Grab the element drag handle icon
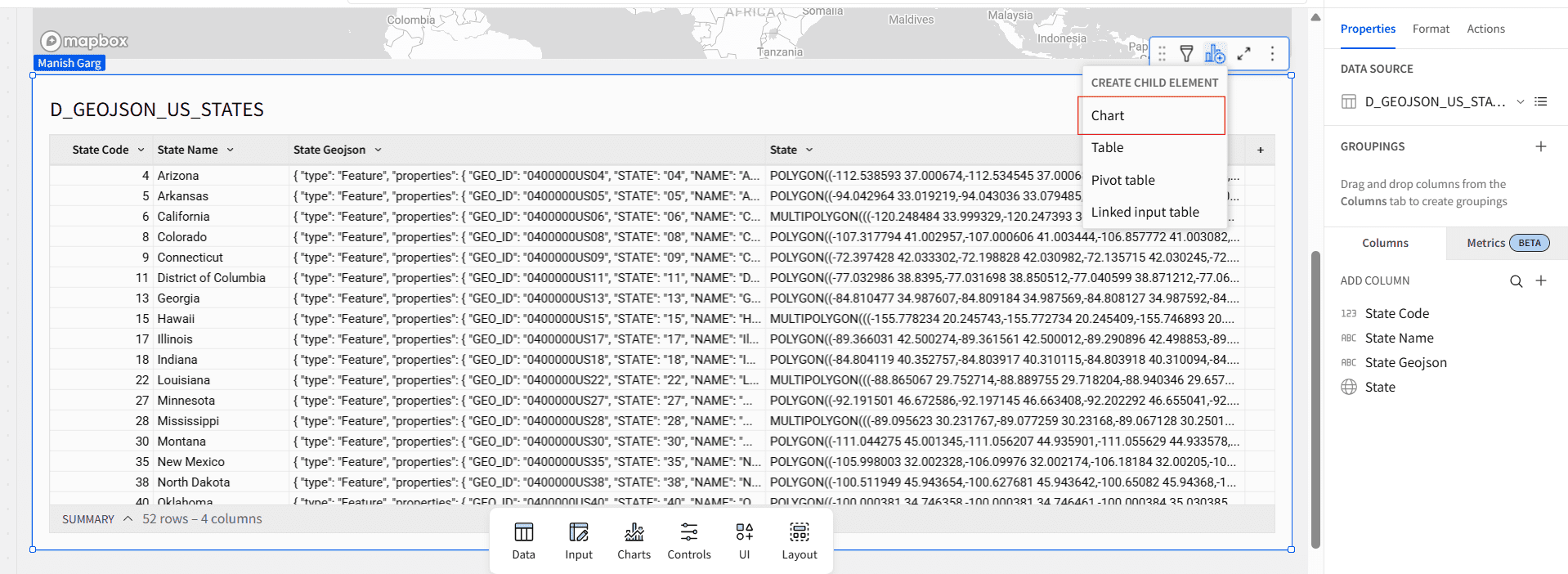Viewport: 1568px width, 574px height. point(1162,54)
